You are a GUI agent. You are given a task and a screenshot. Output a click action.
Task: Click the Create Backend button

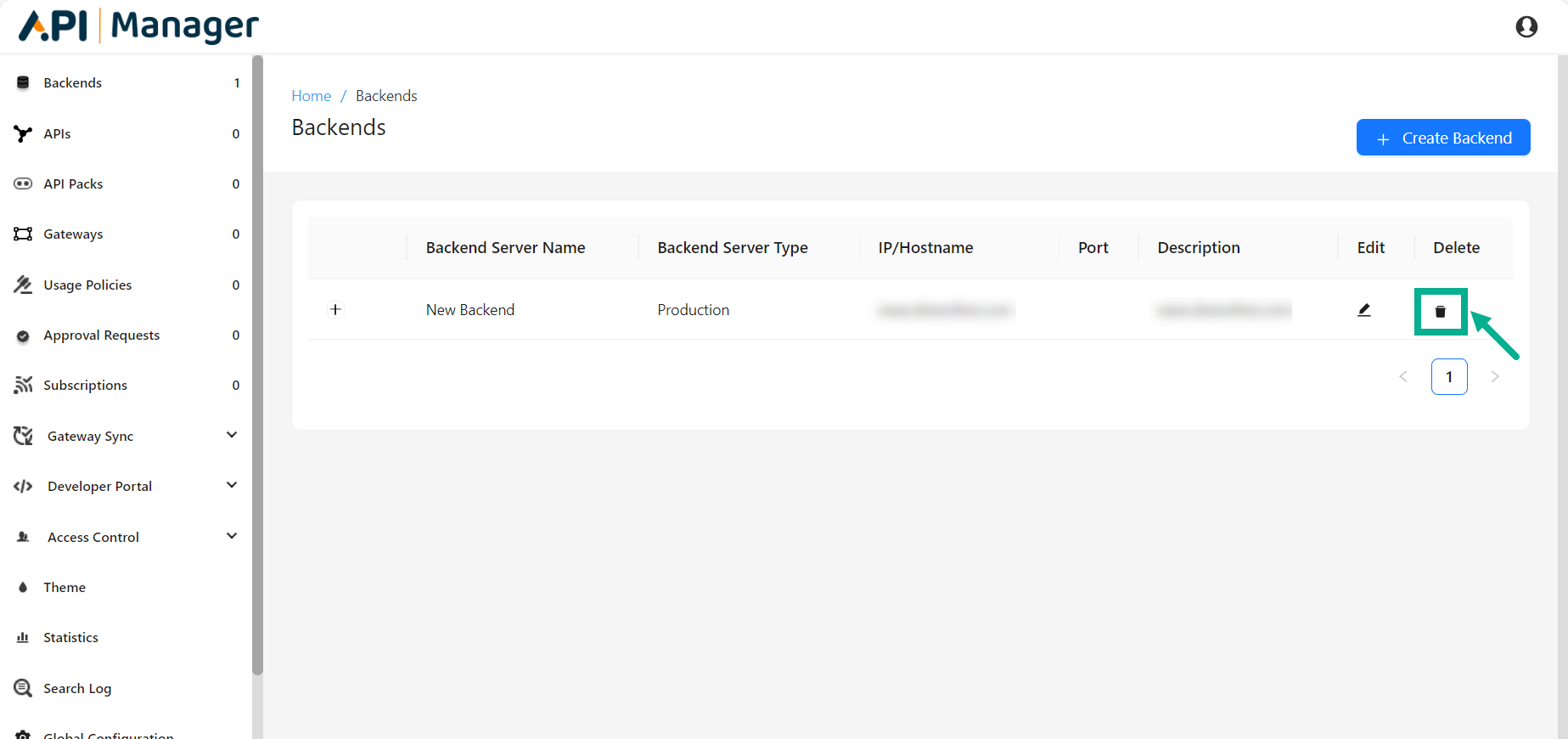1443,138
